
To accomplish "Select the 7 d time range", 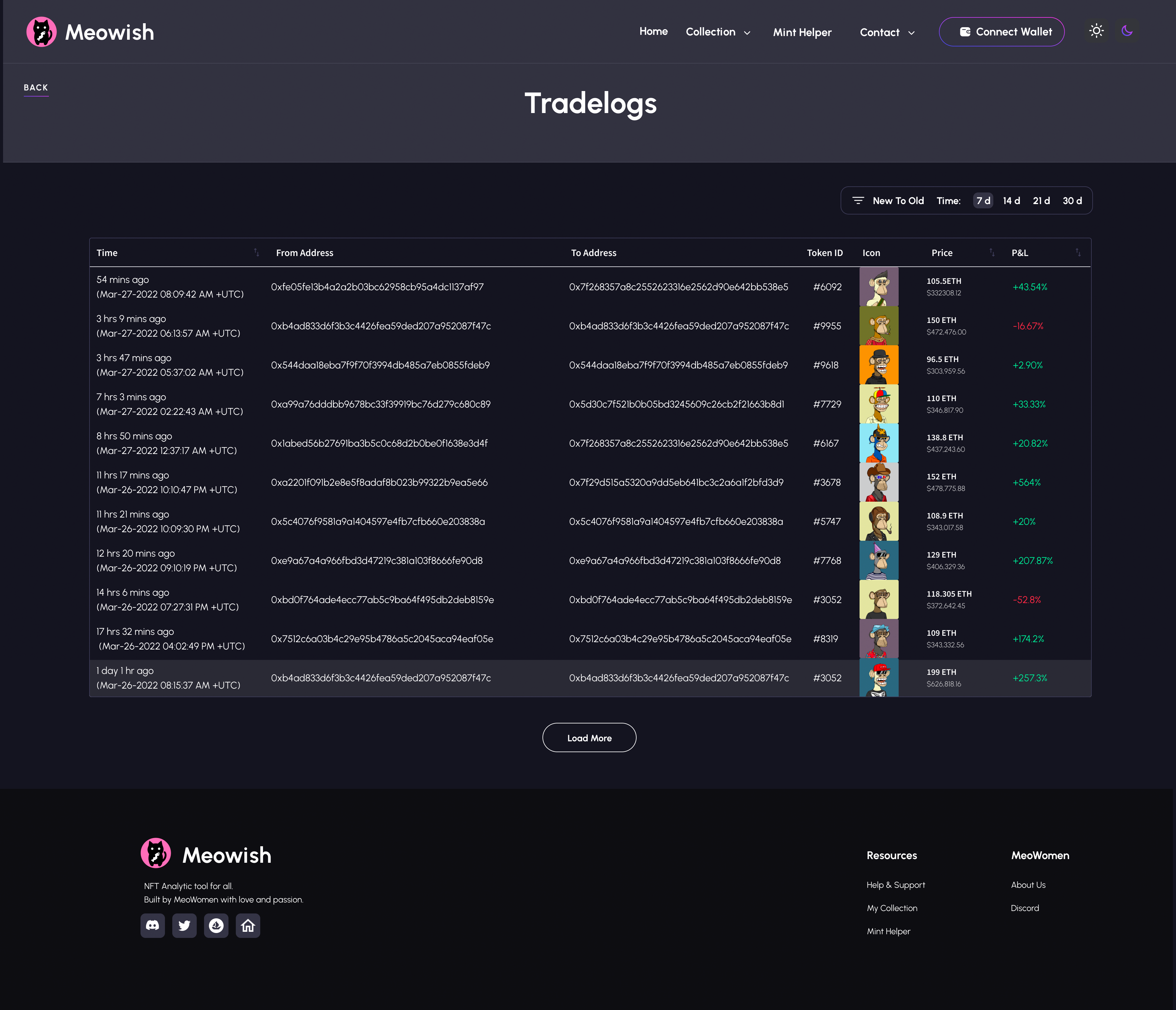I will pos(983,200).
